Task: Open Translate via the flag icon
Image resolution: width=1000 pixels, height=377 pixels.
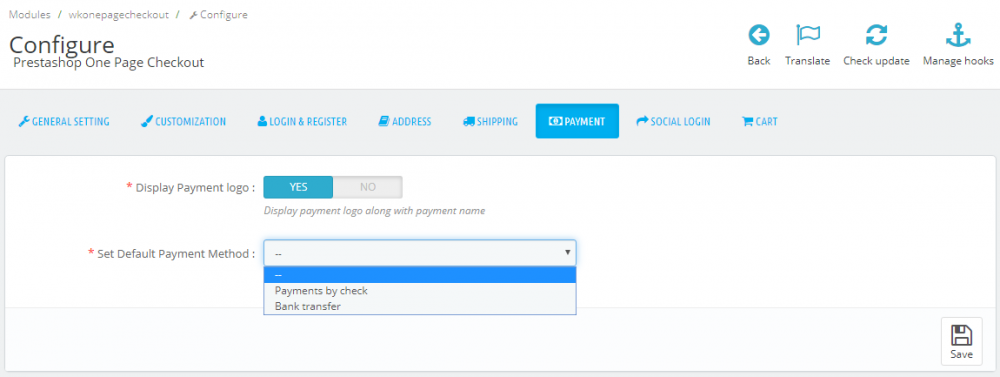Action: pos(807,35)
